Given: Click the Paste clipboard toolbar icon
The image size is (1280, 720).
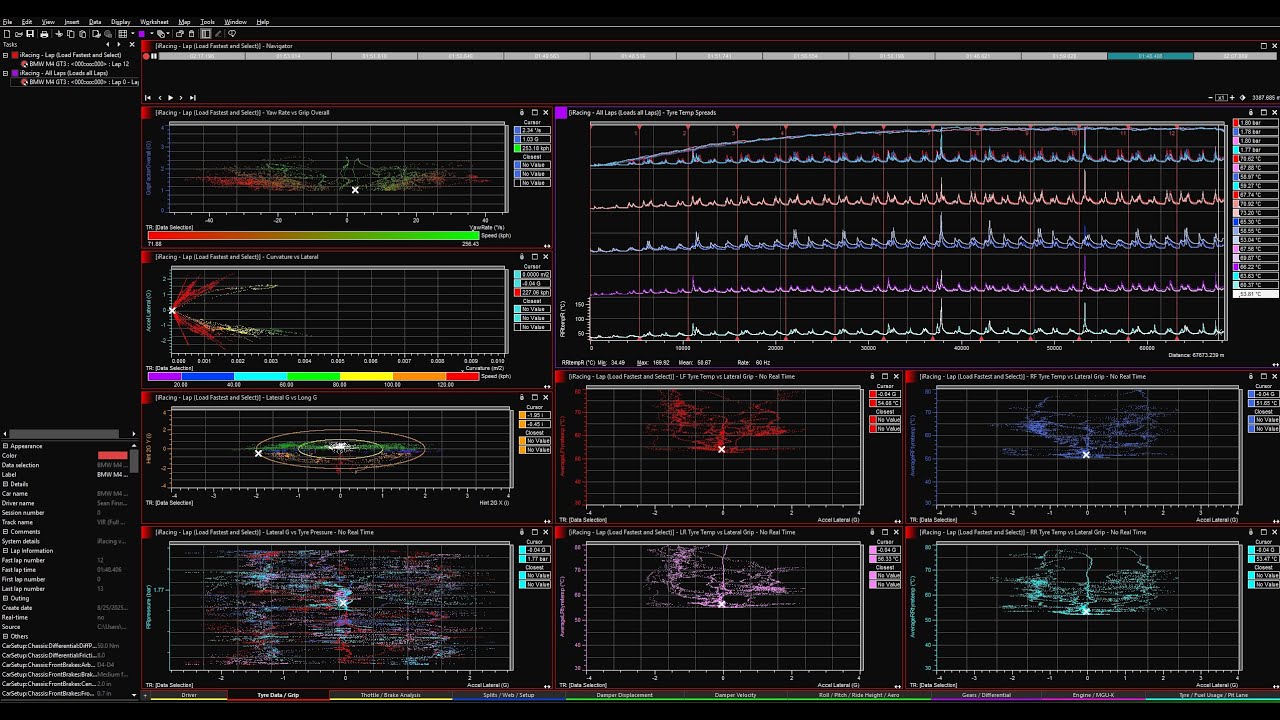Looking at the screenshot, I should 82,33.
